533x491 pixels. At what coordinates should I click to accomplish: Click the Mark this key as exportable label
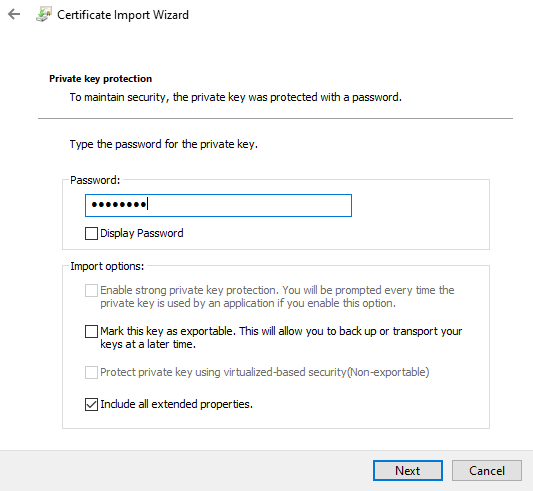pyautogui.click(x=281, y=338)
